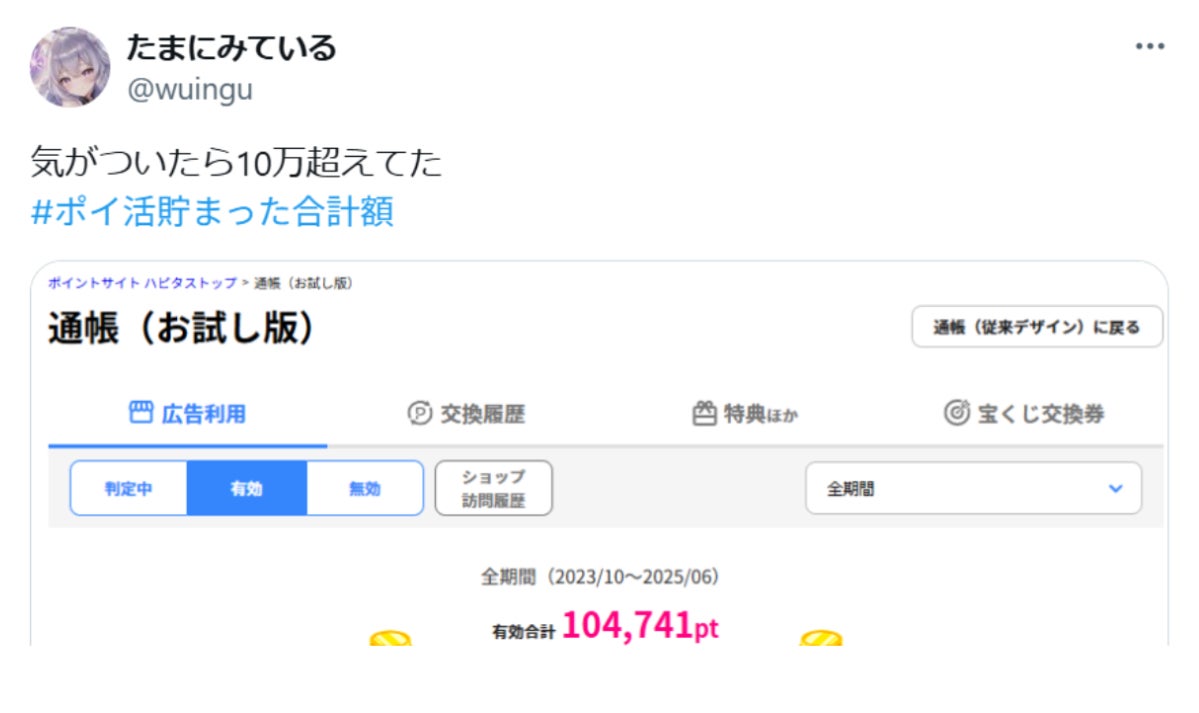Select the 判定中 filter

128,488
